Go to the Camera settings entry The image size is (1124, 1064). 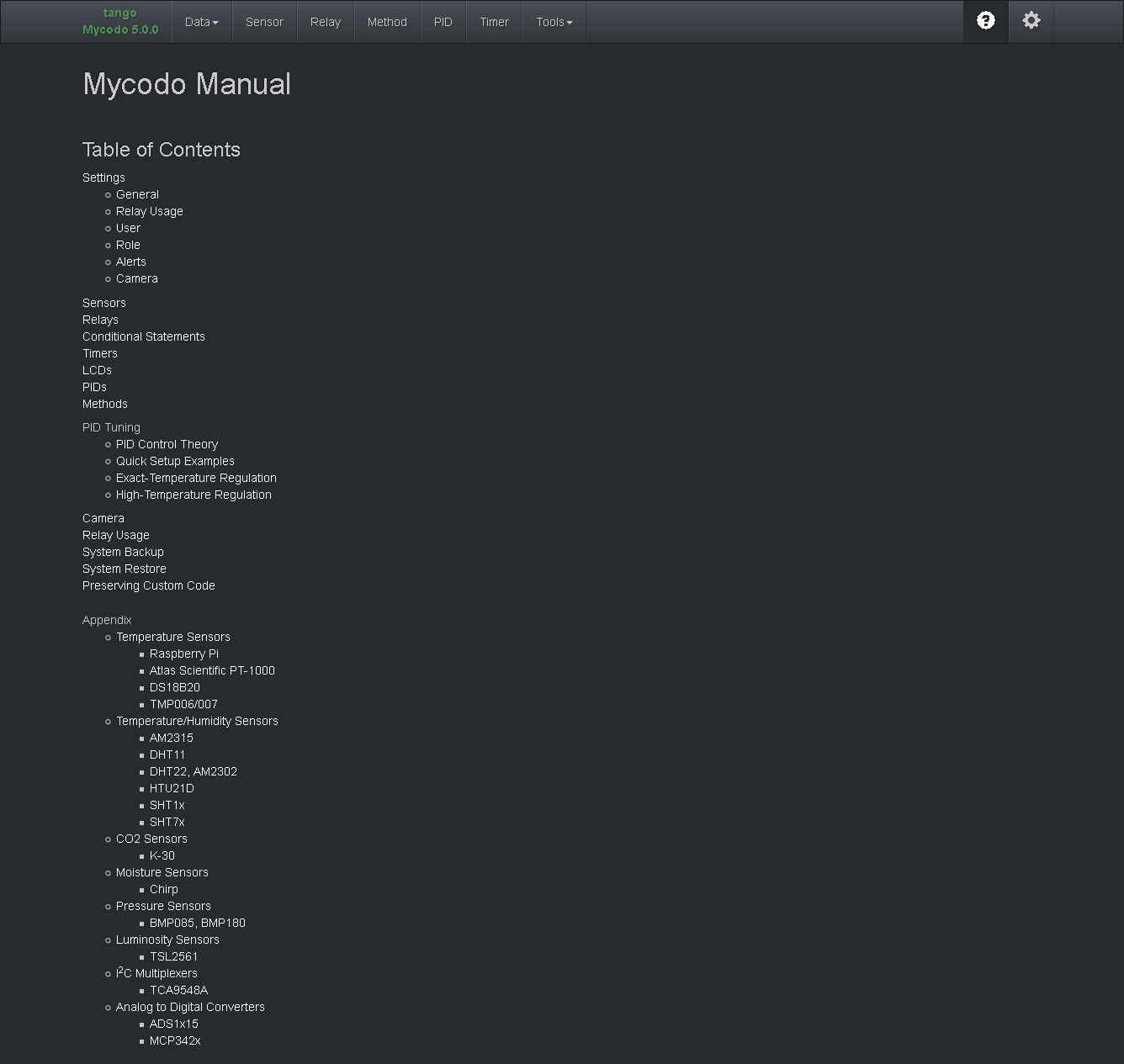click(x=136, y=278)
